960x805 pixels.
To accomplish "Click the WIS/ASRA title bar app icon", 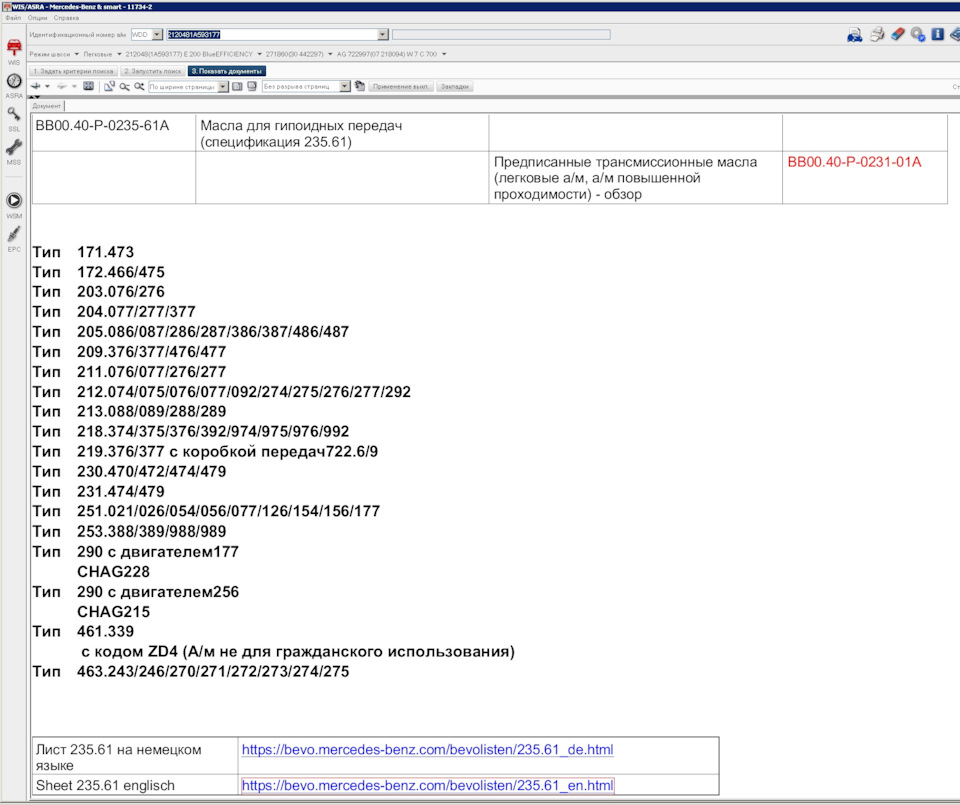I will click(x=6, y=7).
